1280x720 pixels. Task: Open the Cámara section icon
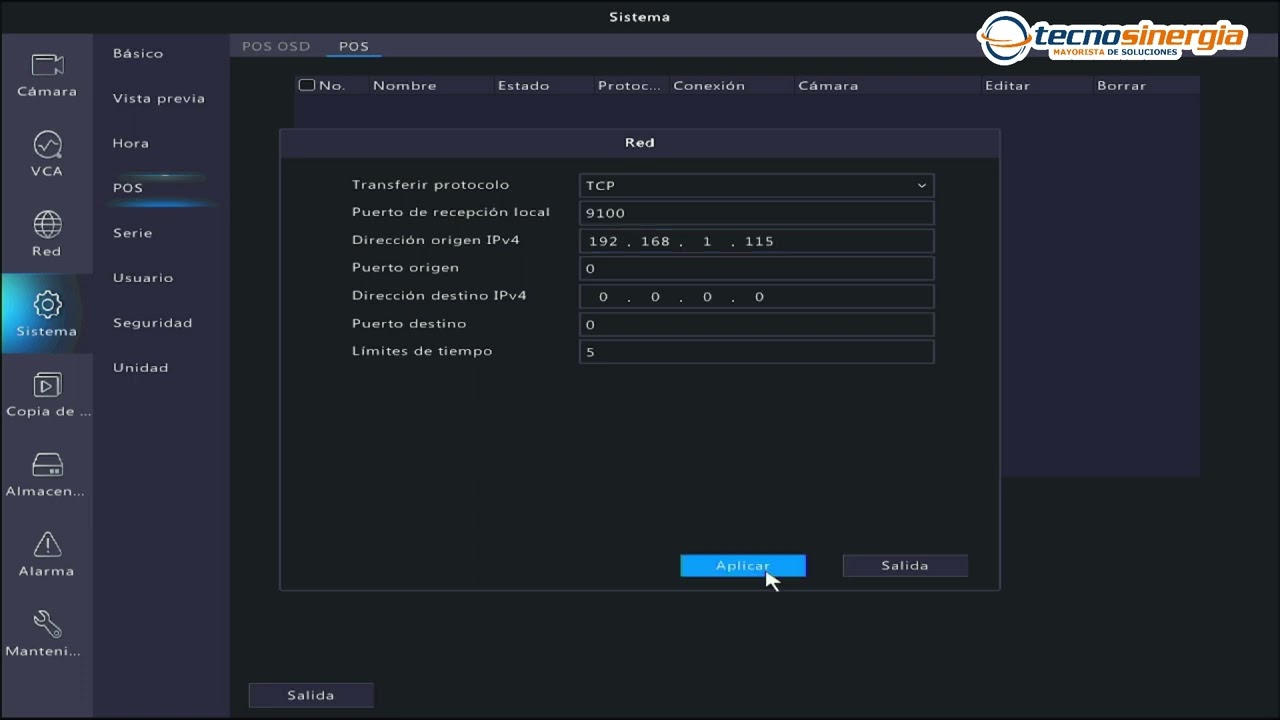click(47, 66)
